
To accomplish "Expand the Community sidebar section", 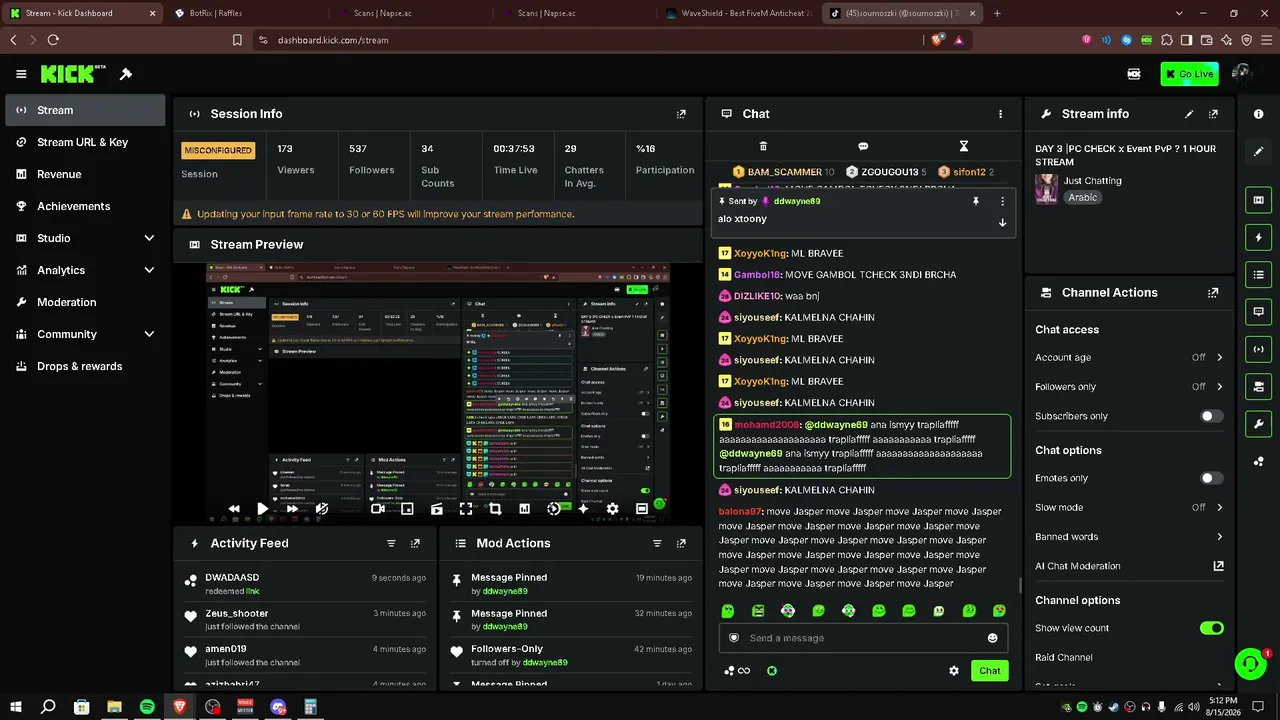I will [x=149, y=334].
